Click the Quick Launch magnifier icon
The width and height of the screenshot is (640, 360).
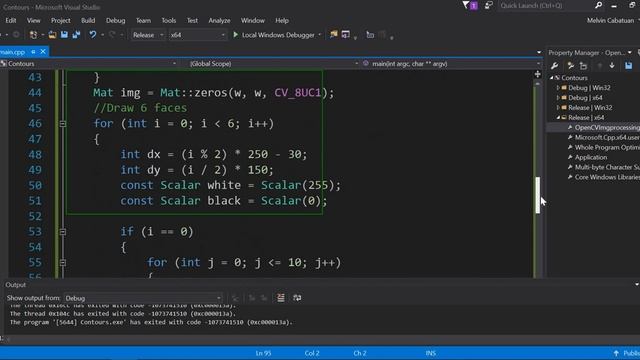598,5
